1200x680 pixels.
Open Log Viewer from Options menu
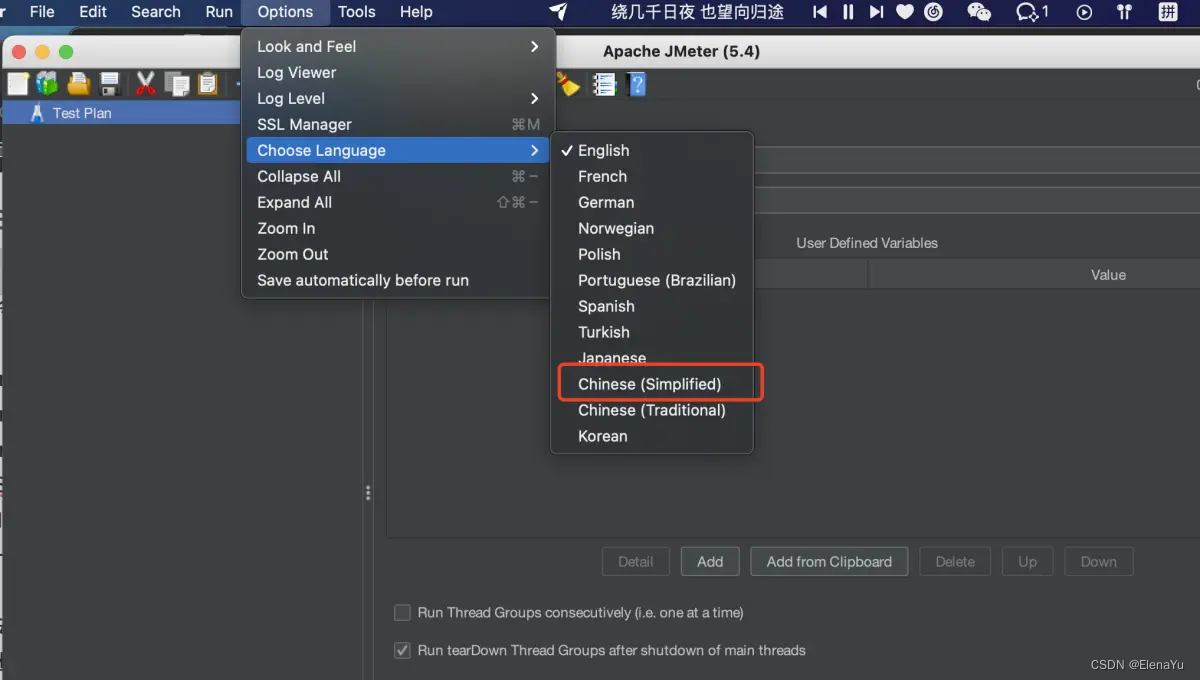[396, 72]
